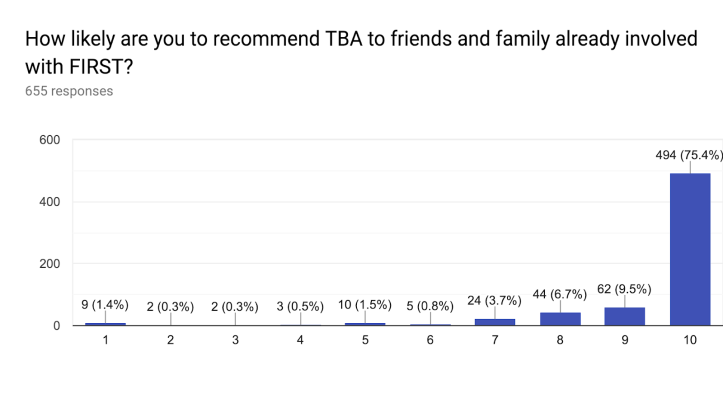
Task: Click the bar for rating 8
Action: coord(559,319)
